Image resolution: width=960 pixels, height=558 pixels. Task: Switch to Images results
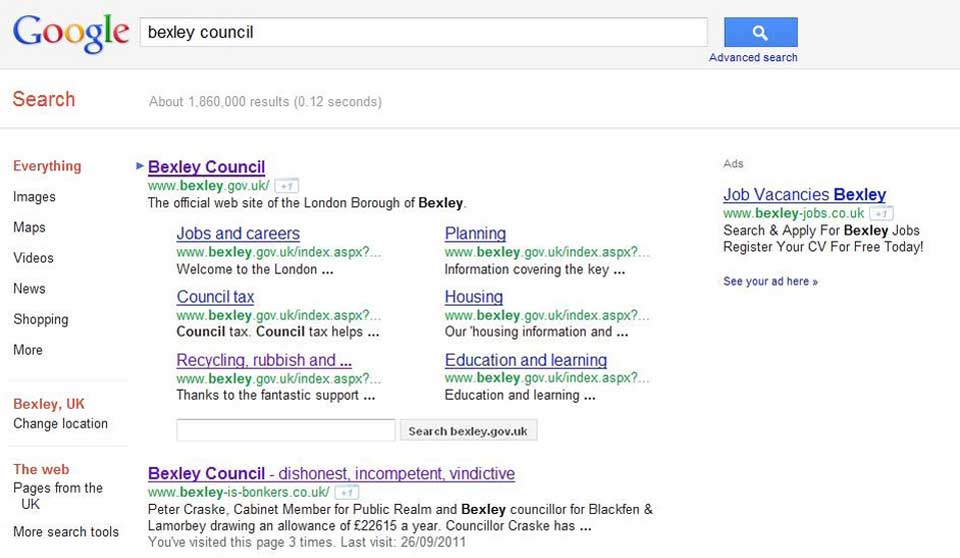[34, 197]
